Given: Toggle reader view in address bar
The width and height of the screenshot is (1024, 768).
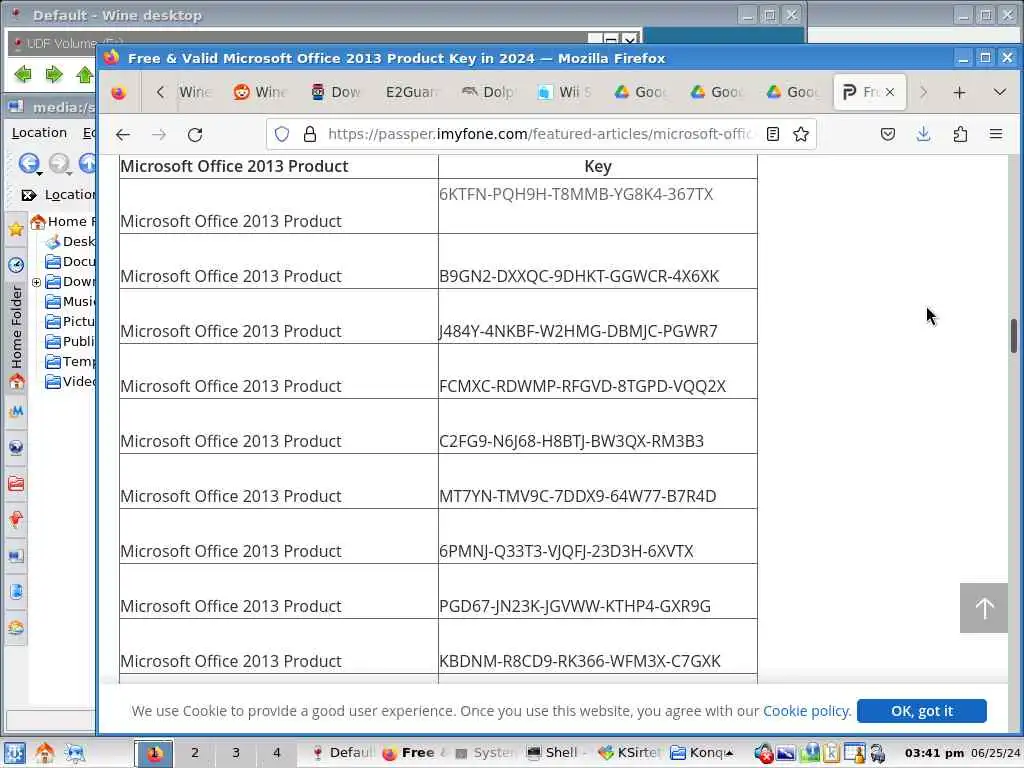Looking at the screenshot, I should [x=773, y=134].
